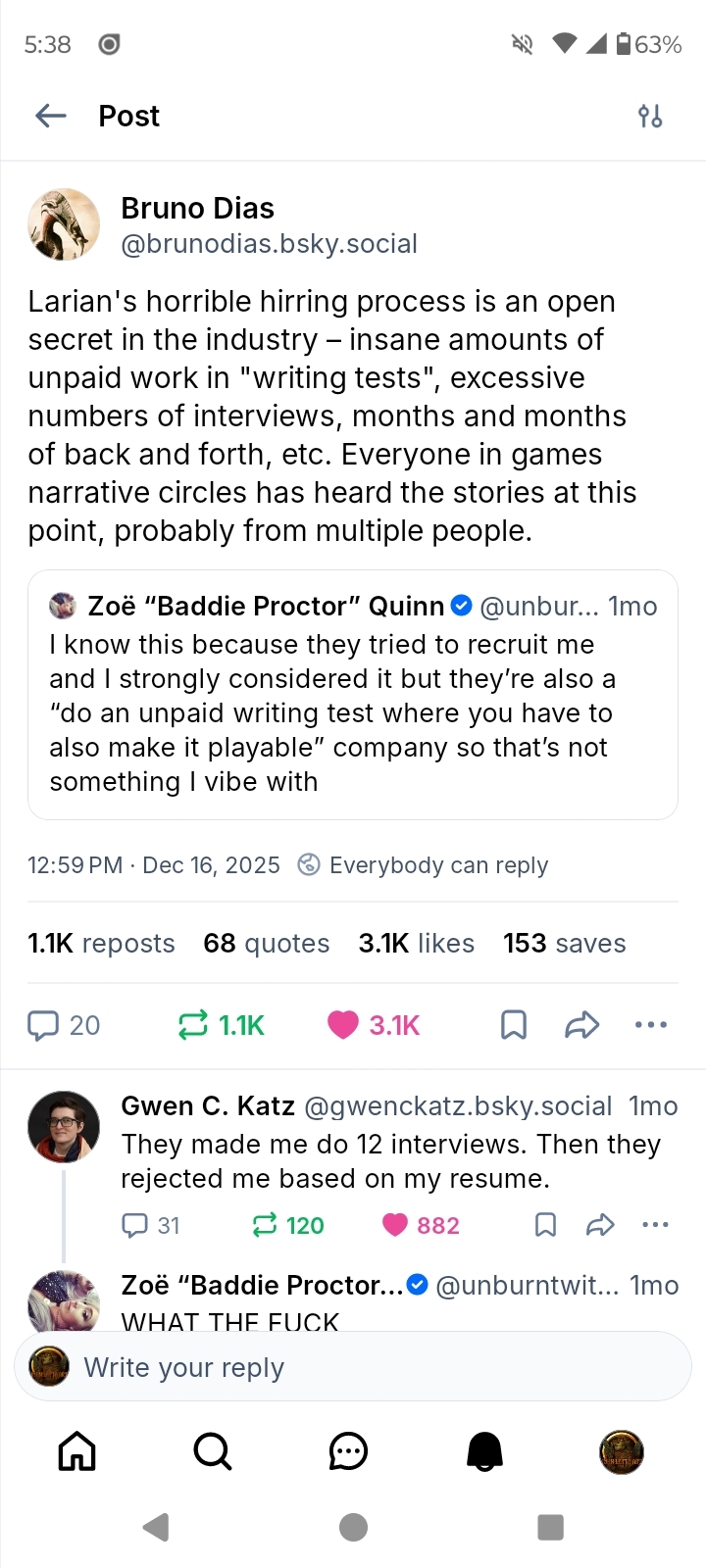View the 68 quotes list
This screenshot has height=1568, width=706.
[266, 943]
